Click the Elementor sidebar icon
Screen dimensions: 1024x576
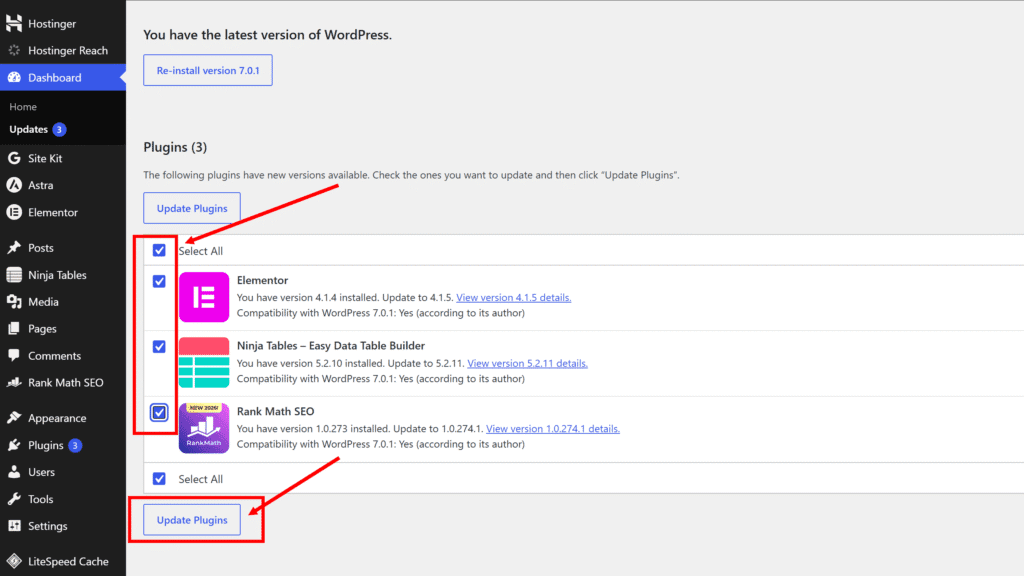pyautogui.click(x=14, y=212)
